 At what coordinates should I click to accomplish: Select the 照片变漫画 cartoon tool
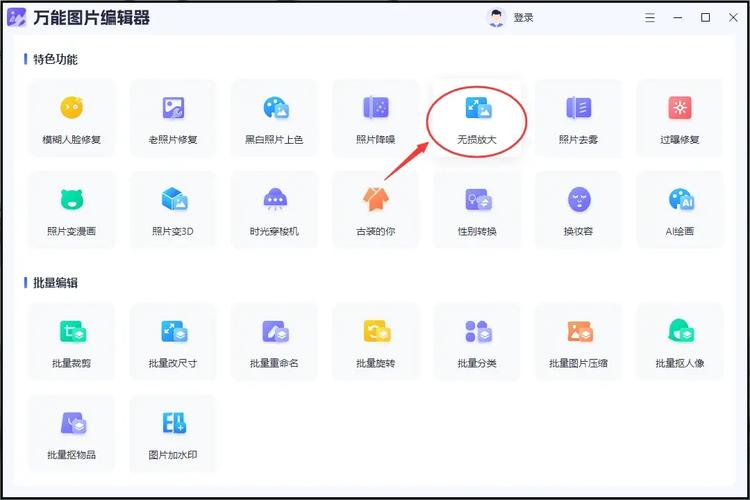point(72,210)
